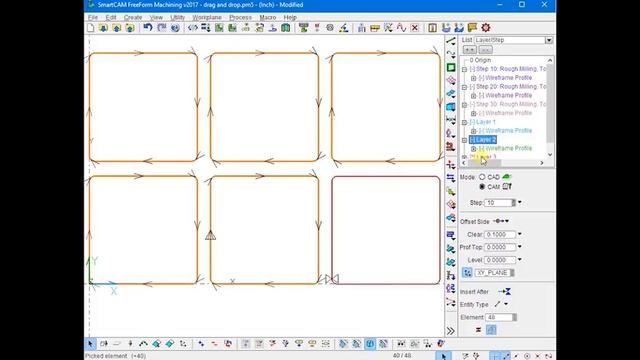The height and width of the screenshot is (360, 640).
Task: Click the Insert After icon
Action: point(505,291)
